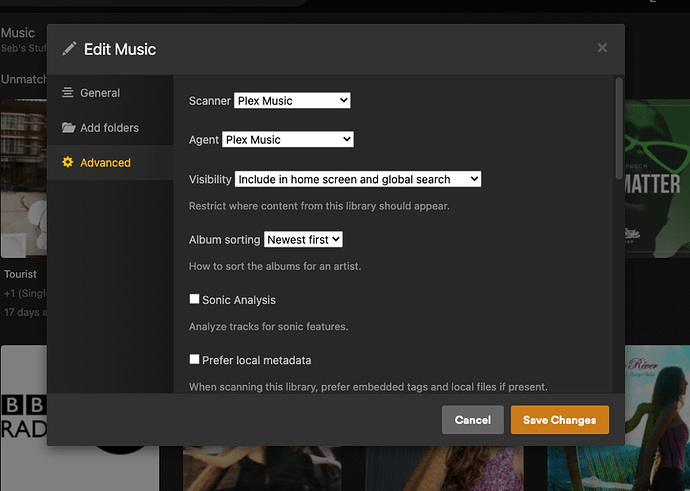
Task: Click the Advanced gear icon
Action: click(x=68, y=163)
